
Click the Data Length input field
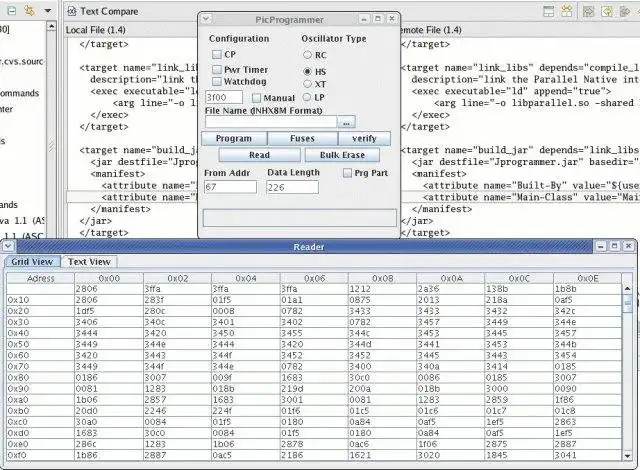point(292,187)
